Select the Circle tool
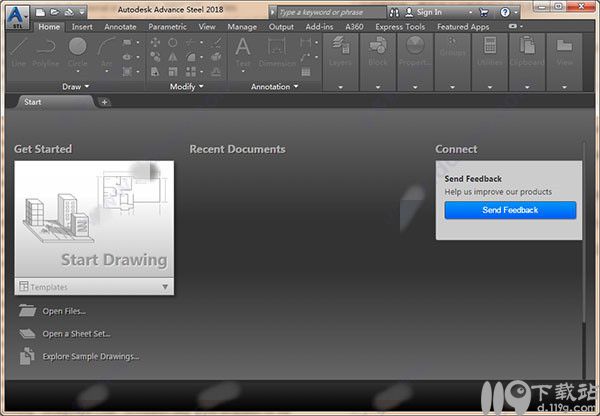 78,52
